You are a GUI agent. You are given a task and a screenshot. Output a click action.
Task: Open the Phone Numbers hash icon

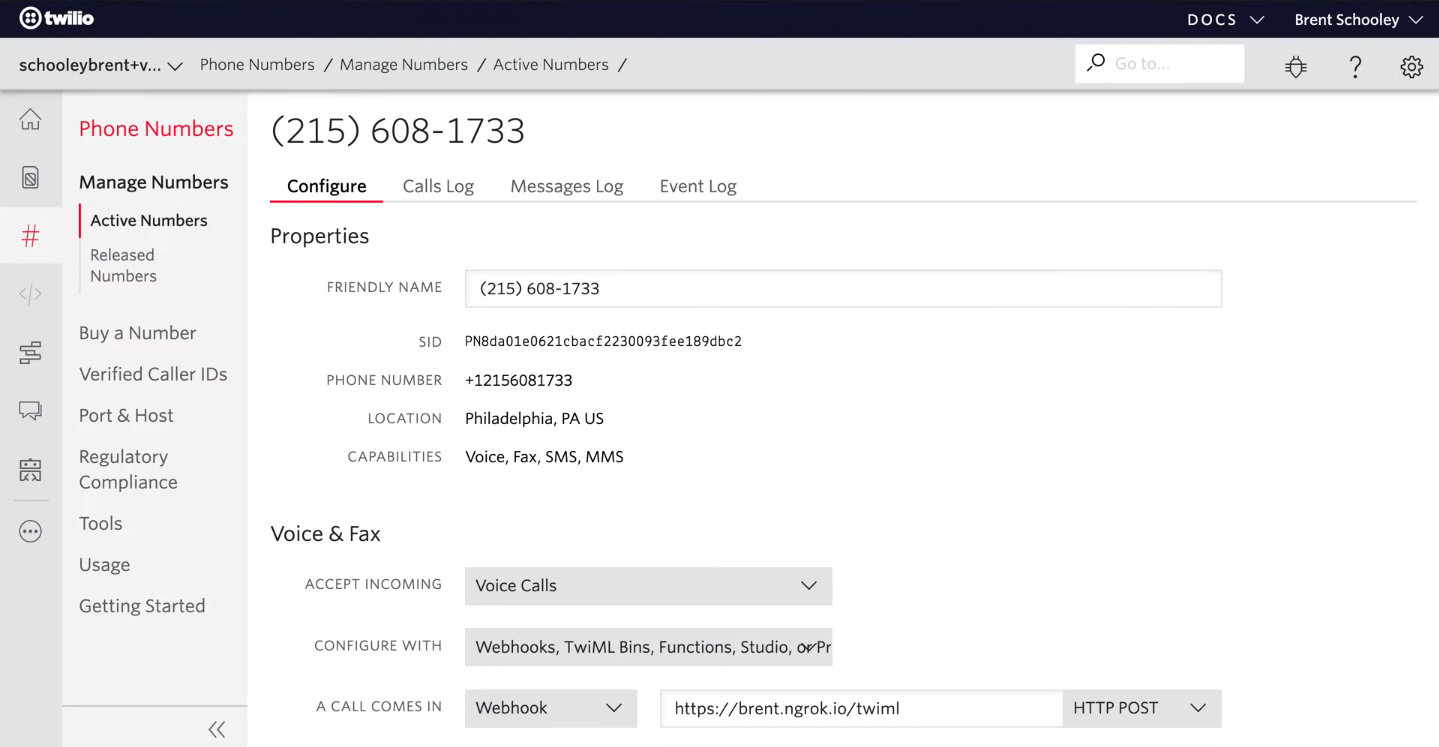point(30,236)
